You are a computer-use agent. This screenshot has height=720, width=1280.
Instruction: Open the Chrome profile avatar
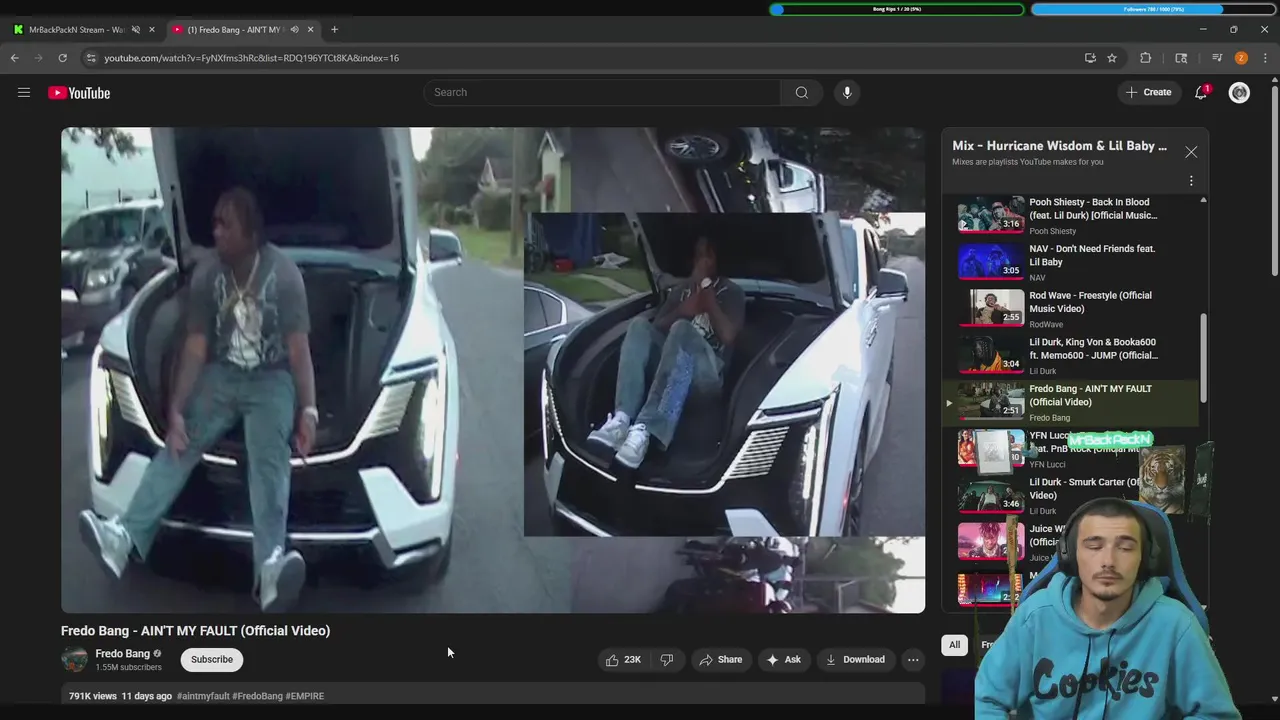[x=1241, y=58]
